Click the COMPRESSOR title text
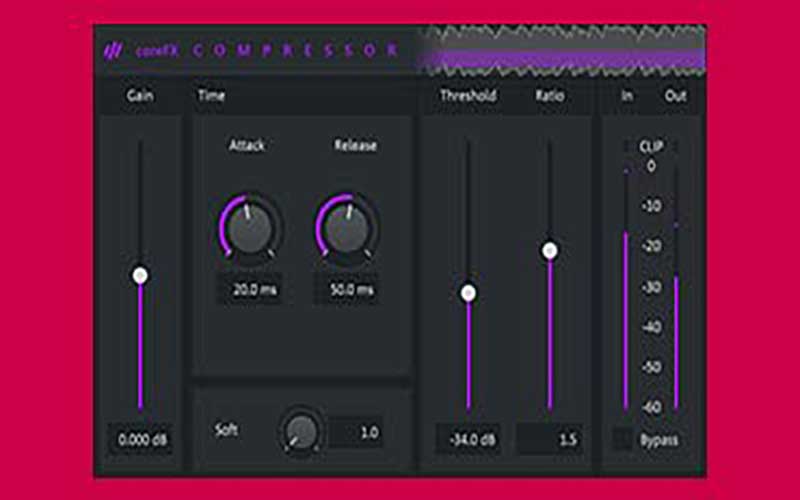Screen dimensions: 800x500 (295, 51)
